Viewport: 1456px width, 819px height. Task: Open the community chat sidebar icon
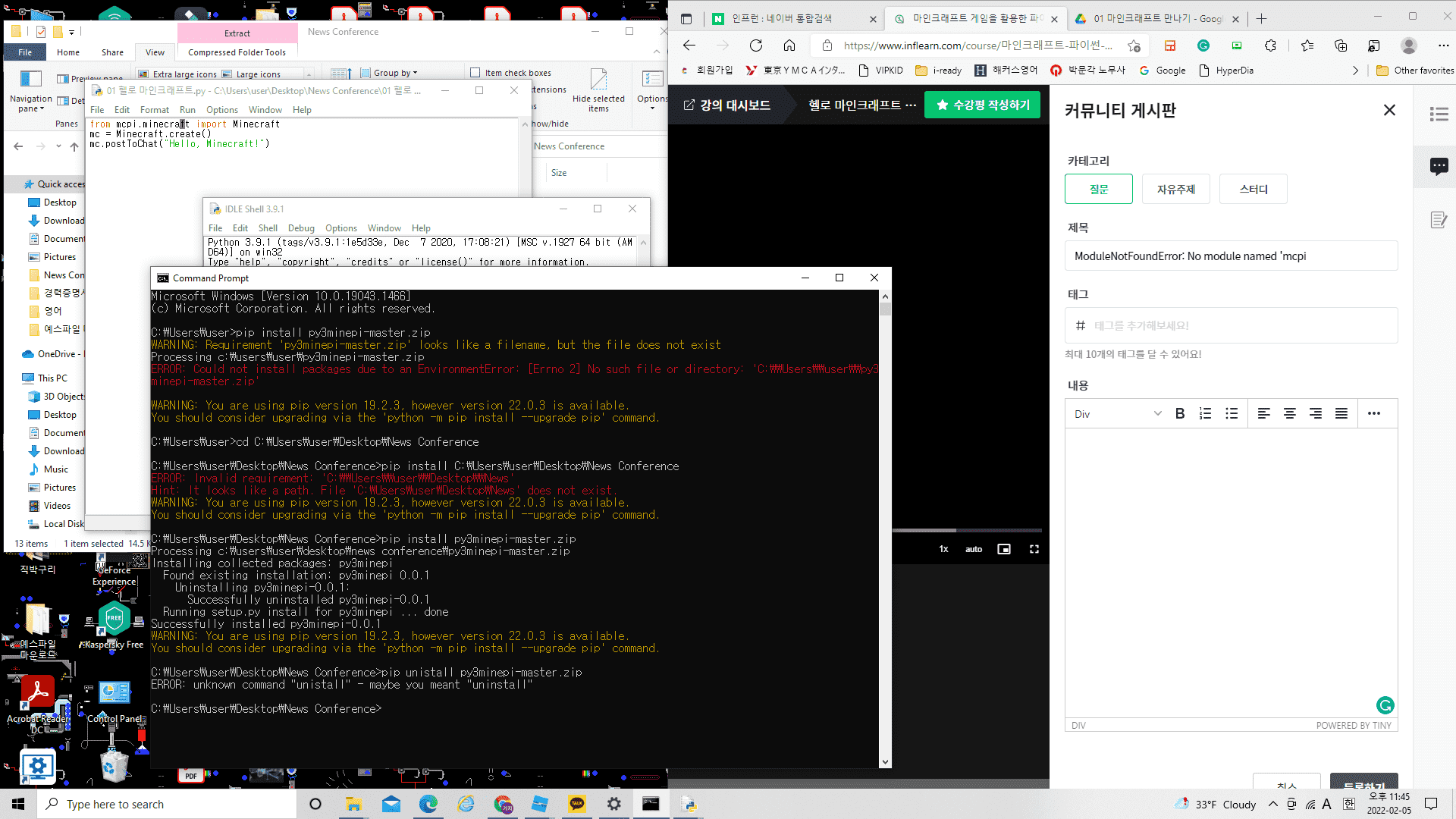[1439, 166]
